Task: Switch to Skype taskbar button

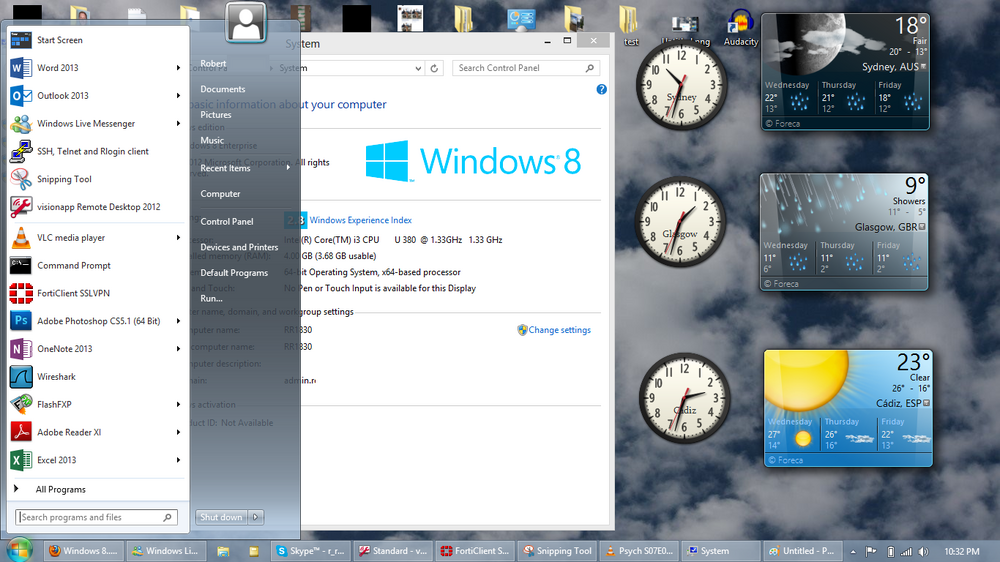Action: point(311,551)
